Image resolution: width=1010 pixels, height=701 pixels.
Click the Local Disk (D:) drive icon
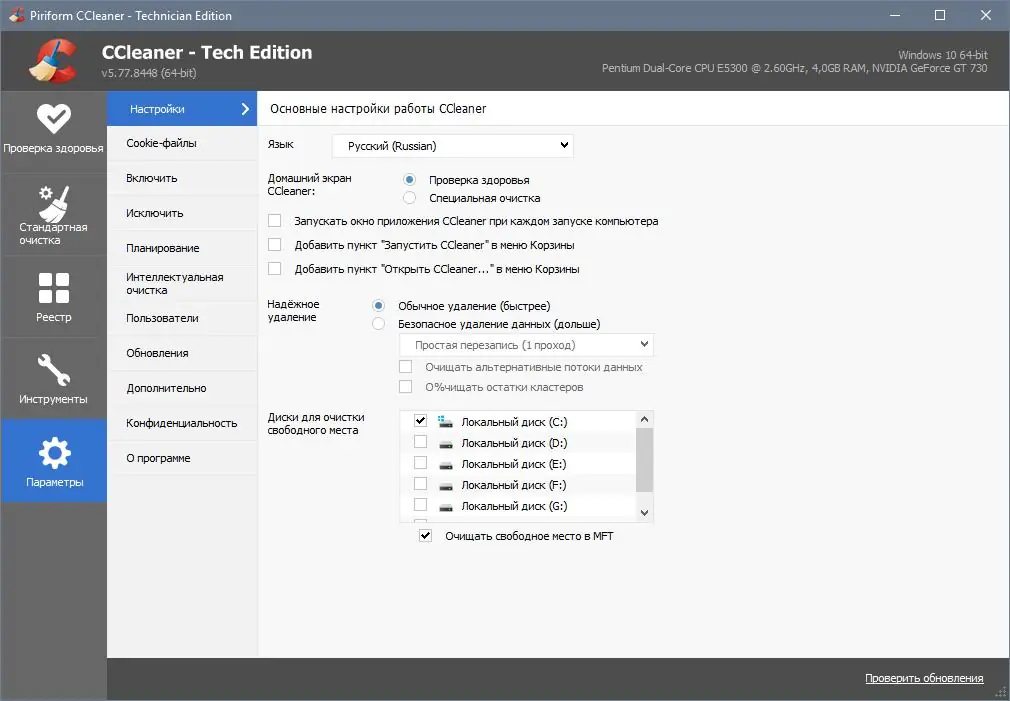point(446,443)
